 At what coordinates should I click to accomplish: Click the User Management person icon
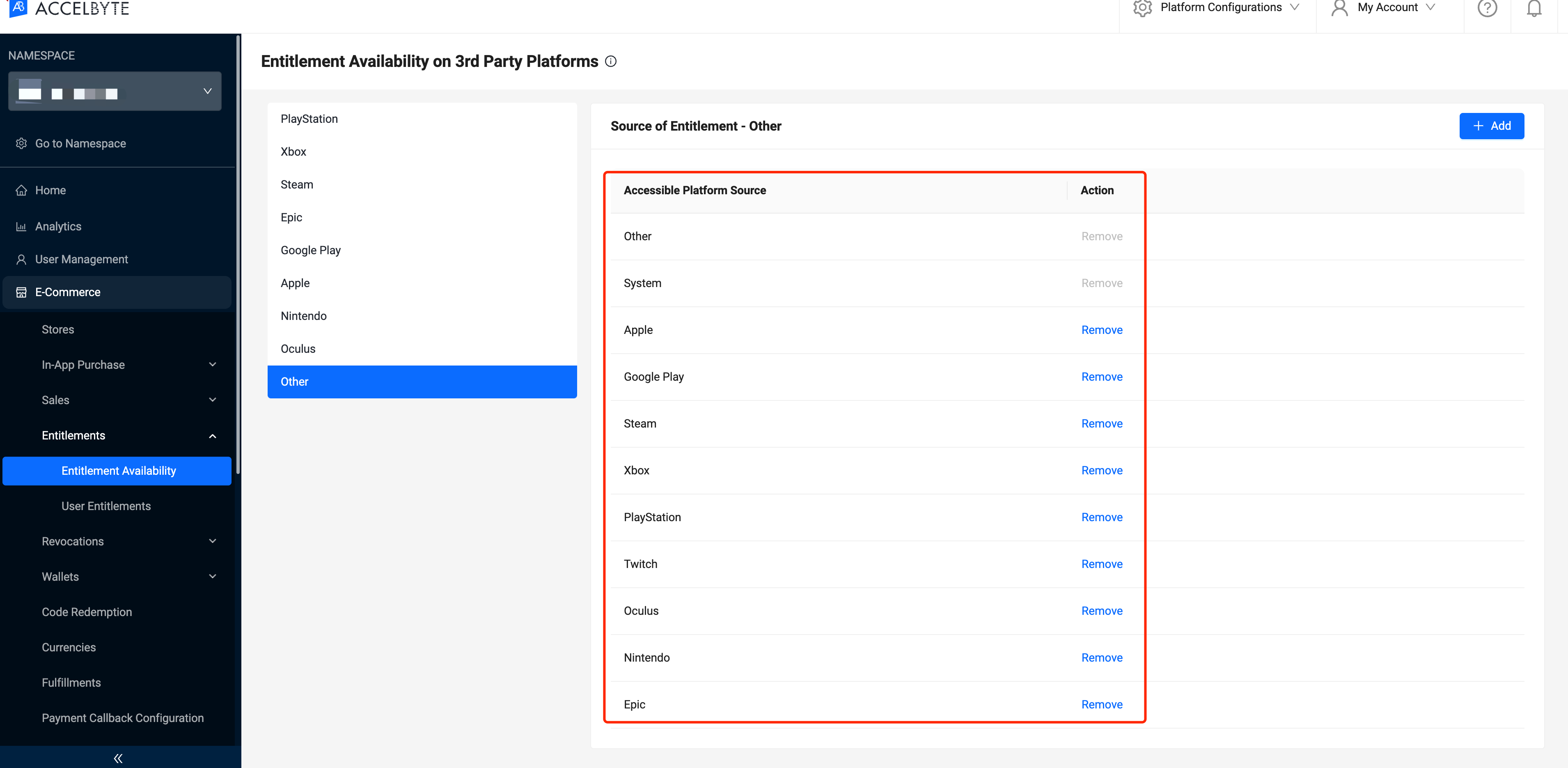point(21,260)
